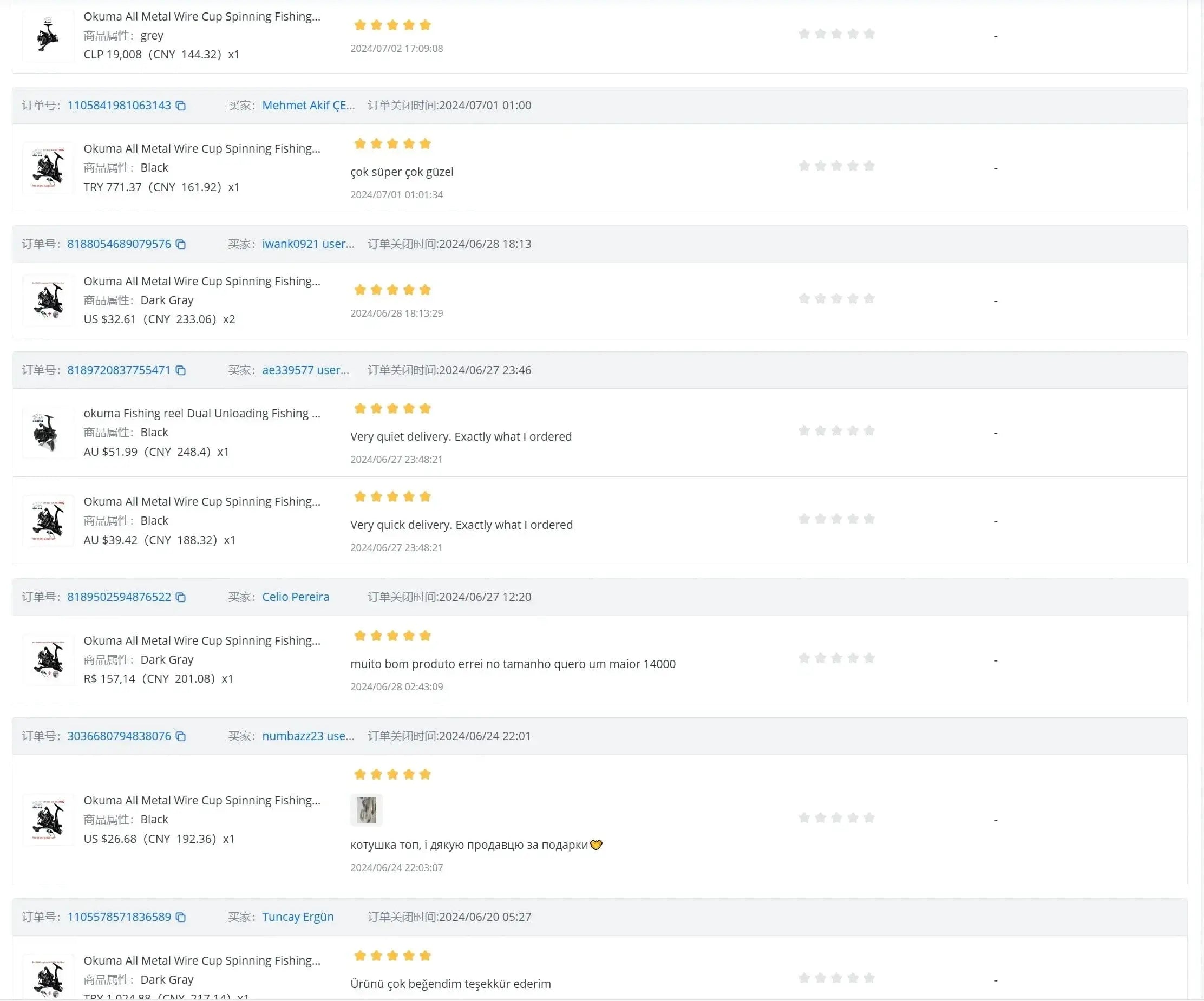Copy order number 8188054689079576

(181, 244)
